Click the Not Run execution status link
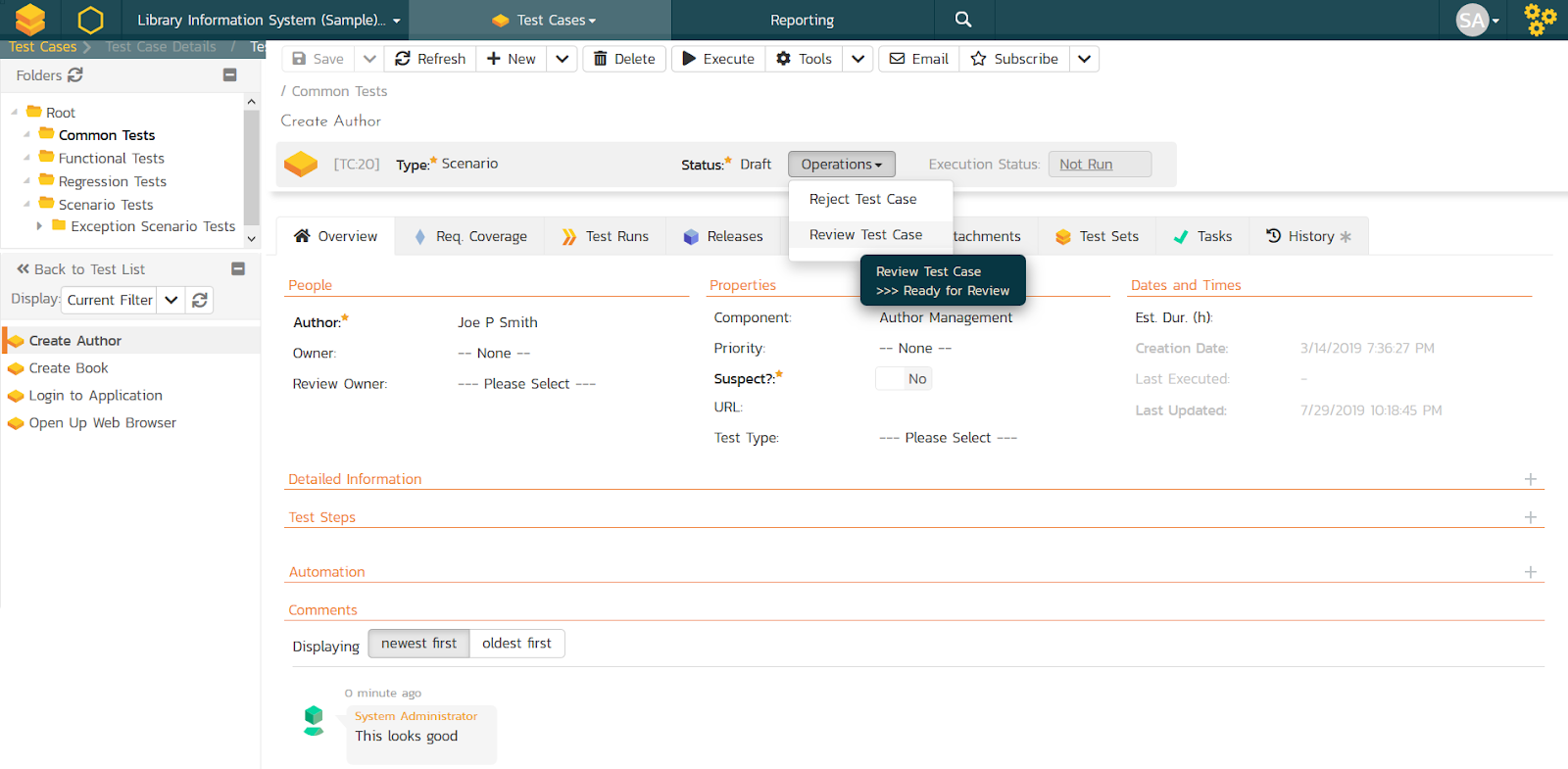Screen dimensions: 1568x769 click(1086, 165)
